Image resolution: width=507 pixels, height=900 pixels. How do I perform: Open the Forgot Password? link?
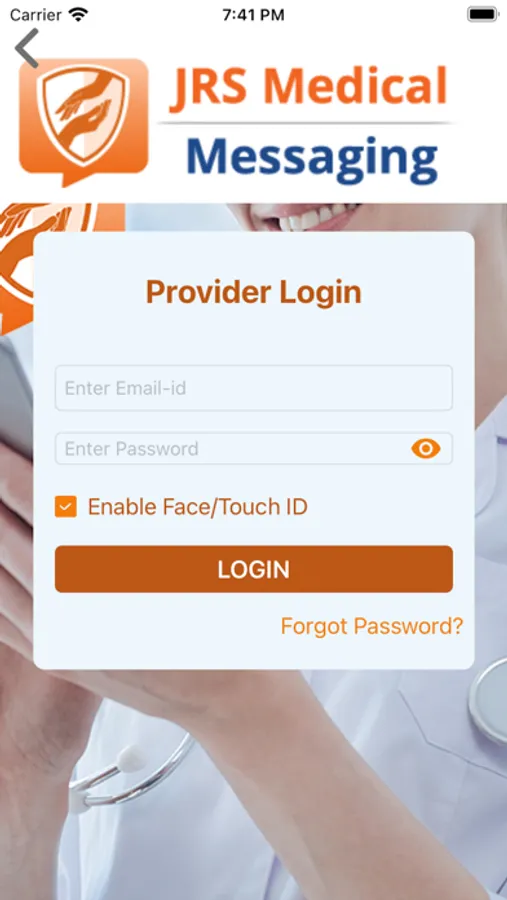click(x=371, y=626)
